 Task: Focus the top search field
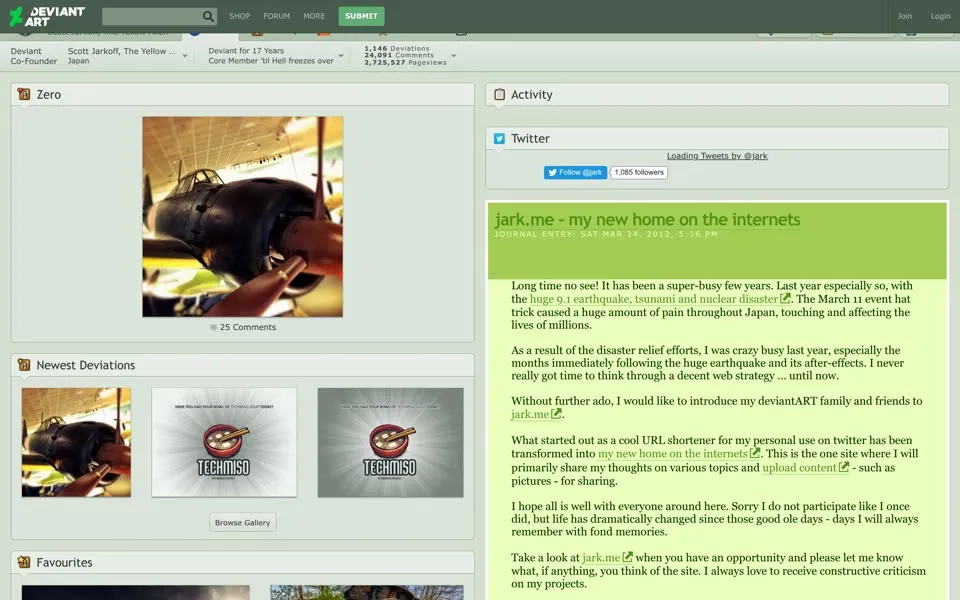coord(152,17)
